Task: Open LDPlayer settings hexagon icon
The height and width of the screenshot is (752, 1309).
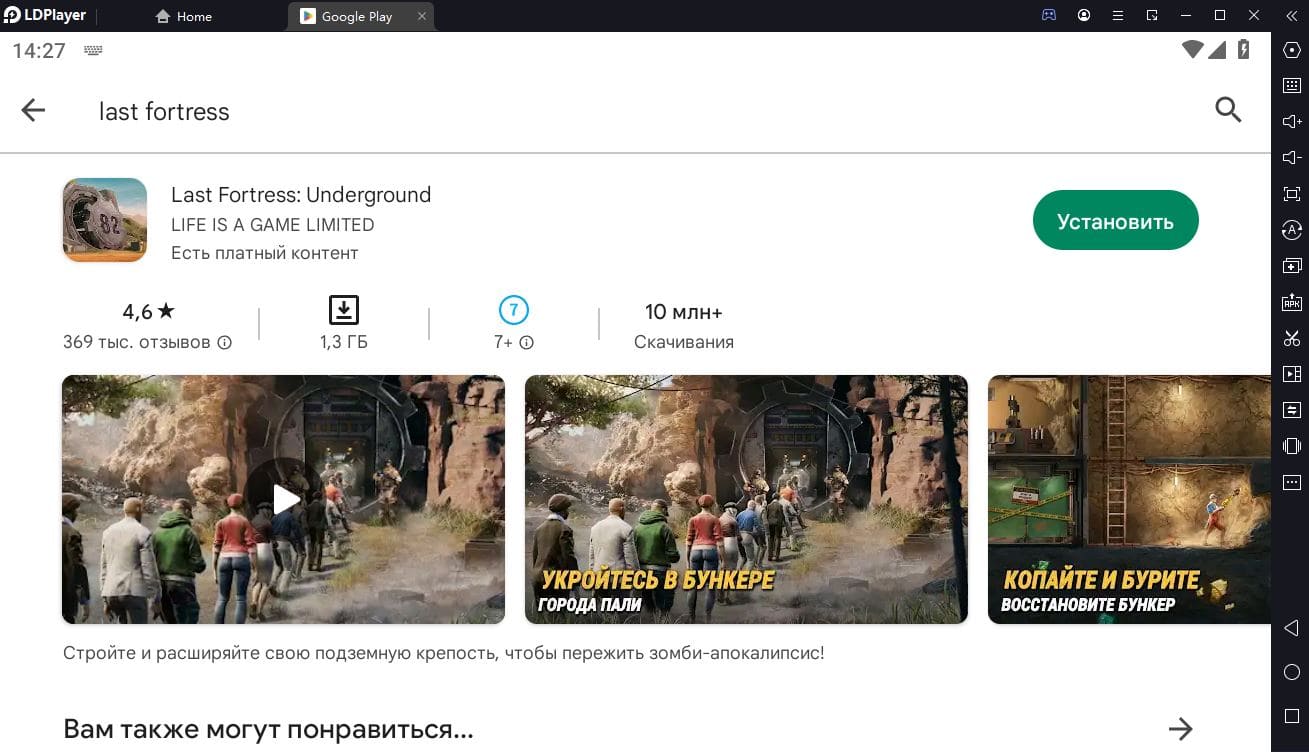Action: [x=1291, y=50]
